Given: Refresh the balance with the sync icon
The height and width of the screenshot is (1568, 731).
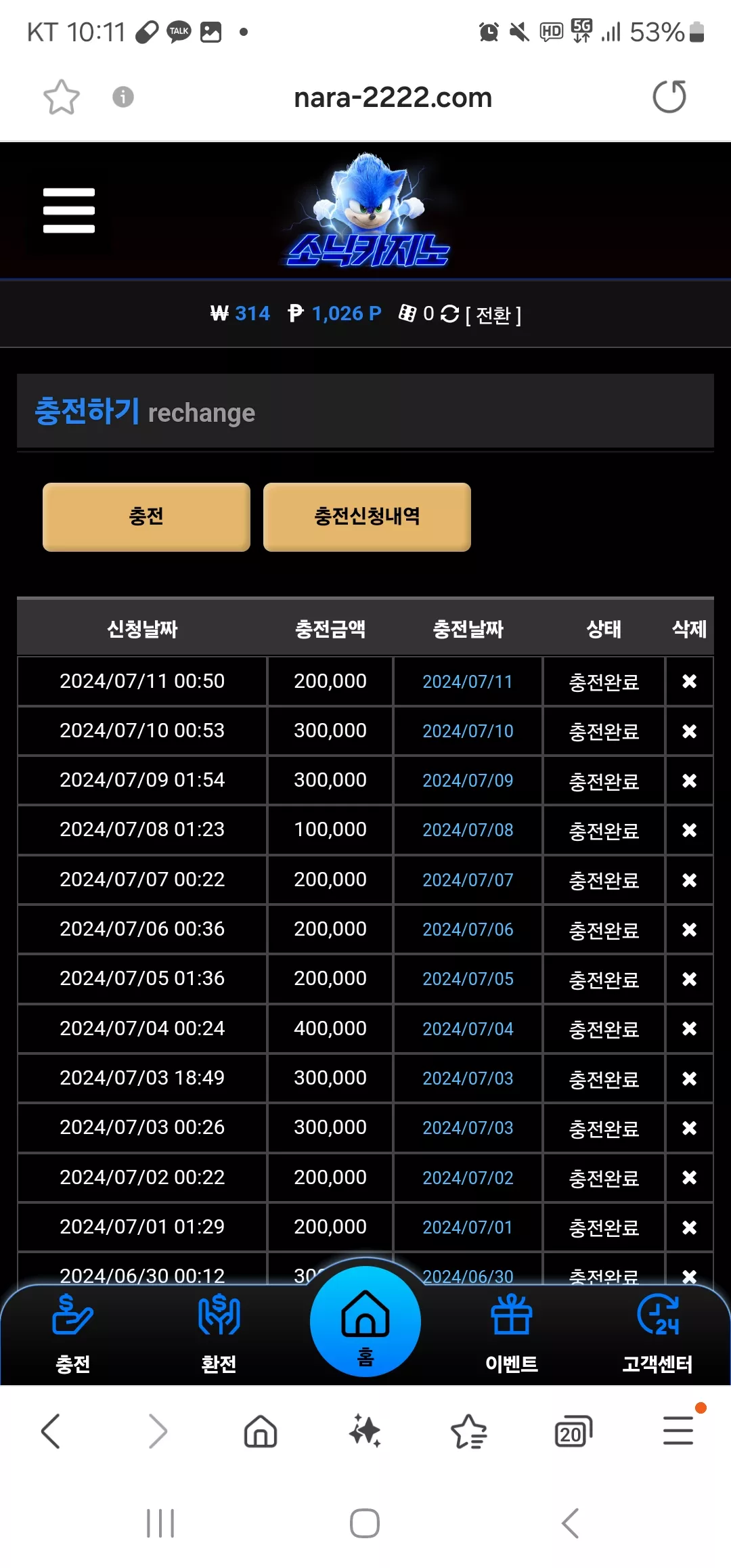Looking at the screenshot, I should pyautogui.click(x=449, y=313).
